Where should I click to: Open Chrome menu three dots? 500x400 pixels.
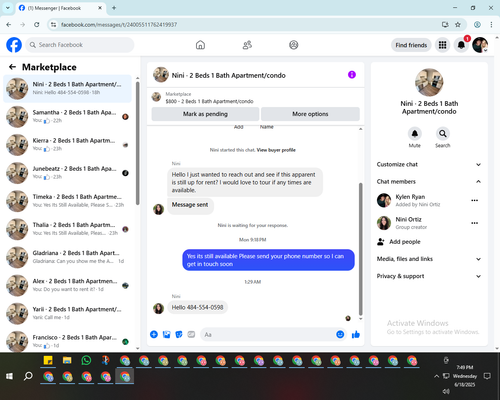coord(491,24)
